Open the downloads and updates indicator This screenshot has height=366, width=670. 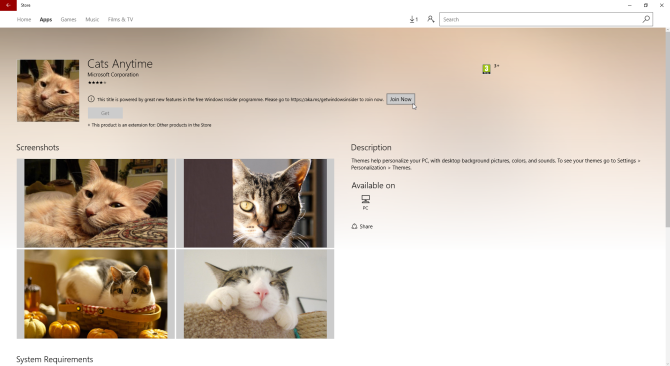[x=413, y=19]
